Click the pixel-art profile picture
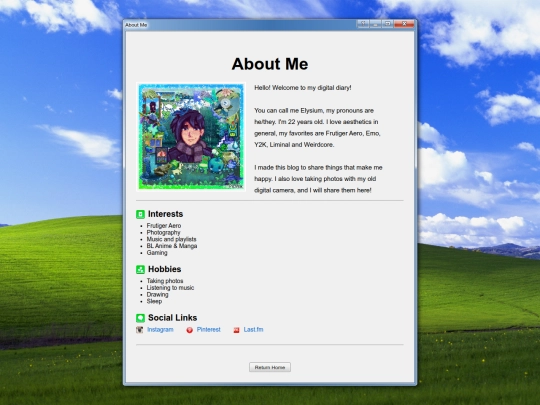The image size is (540, 405). [x=191, y=136]
